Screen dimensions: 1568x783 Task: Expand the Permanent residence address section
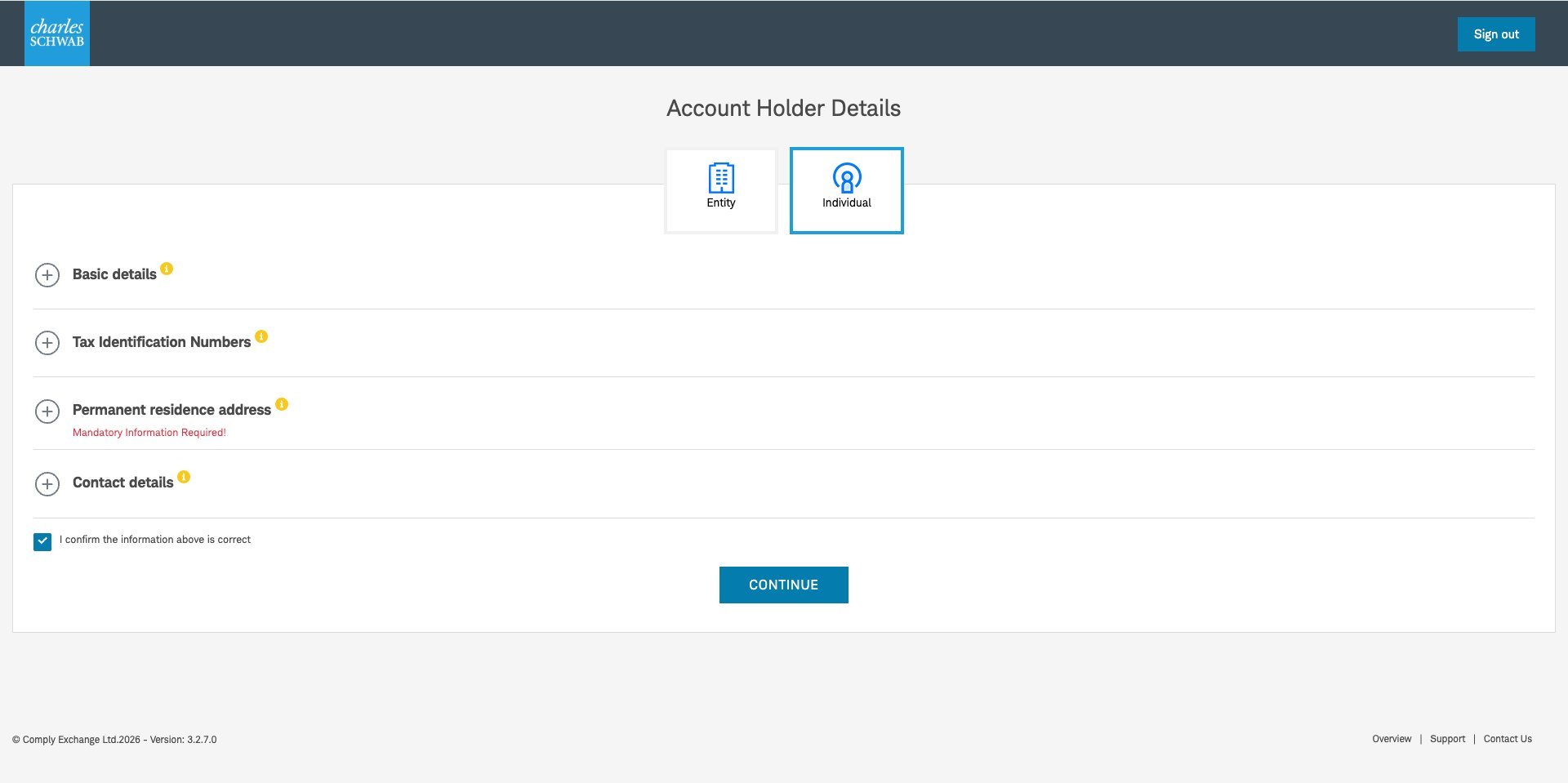click(x=47, y=411)
